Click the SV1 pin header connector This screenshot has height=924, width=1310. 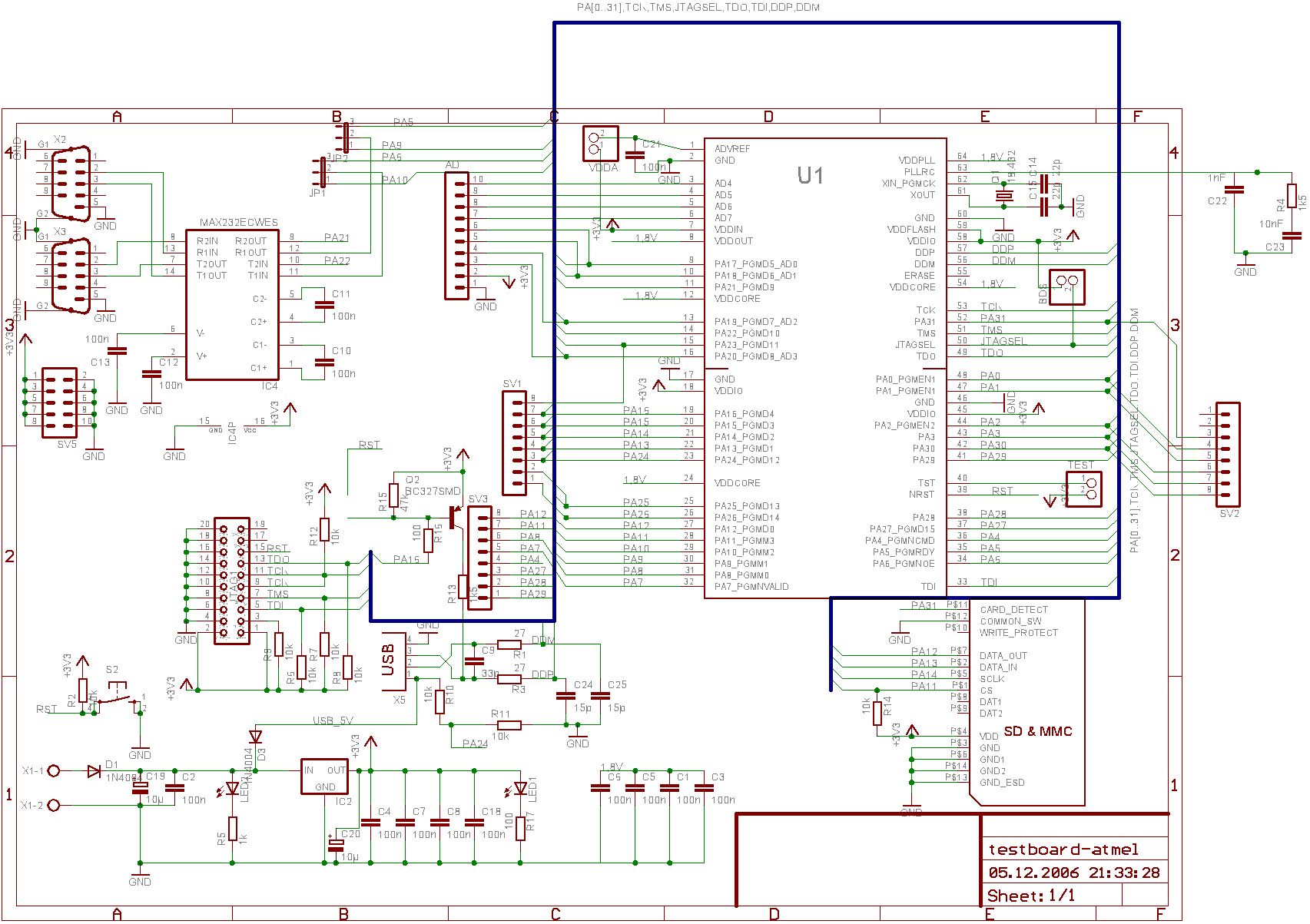(513, 442)
